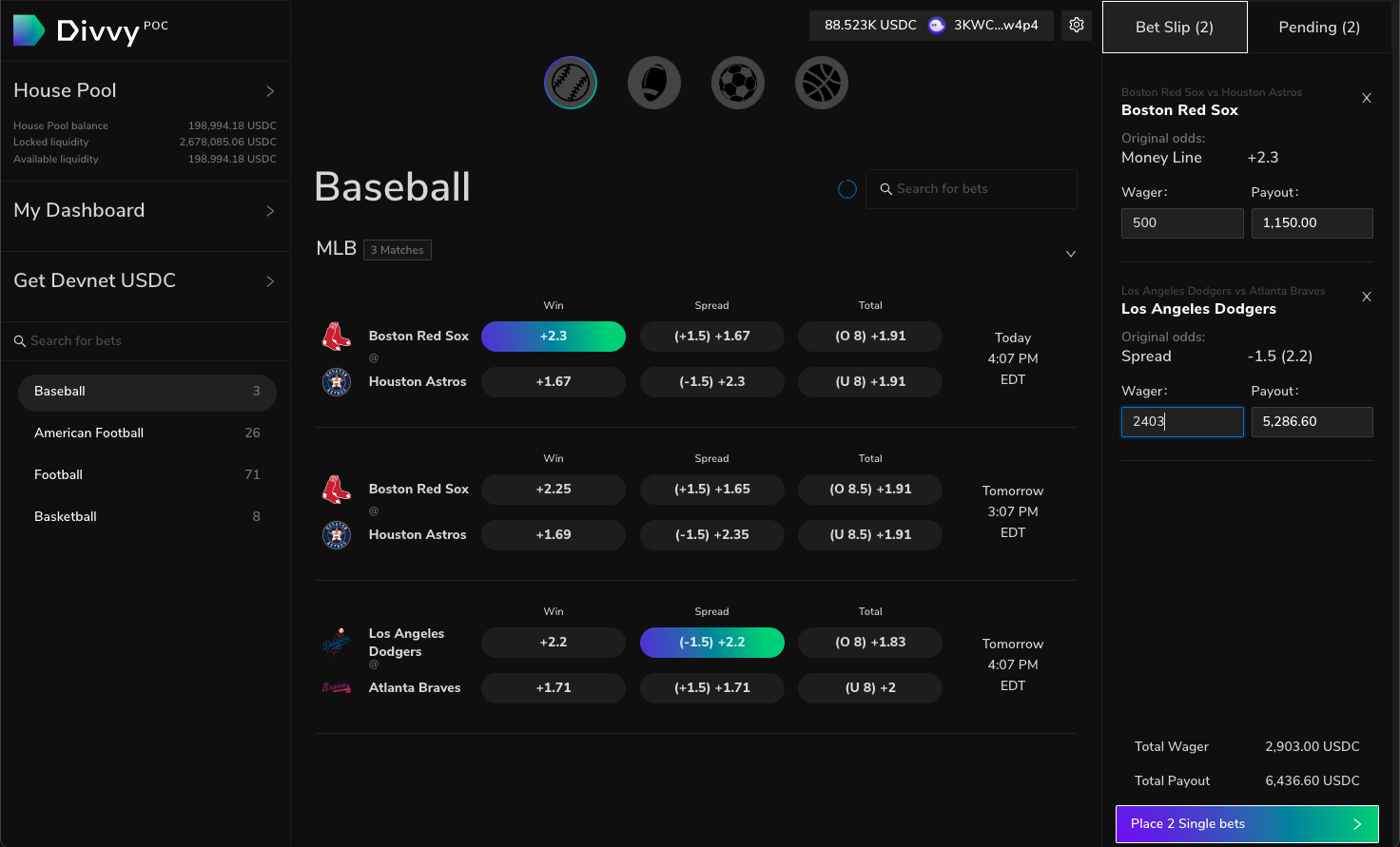
Task: Toggle (U 8) +1.91 total bet today
Action: point(870,382)
